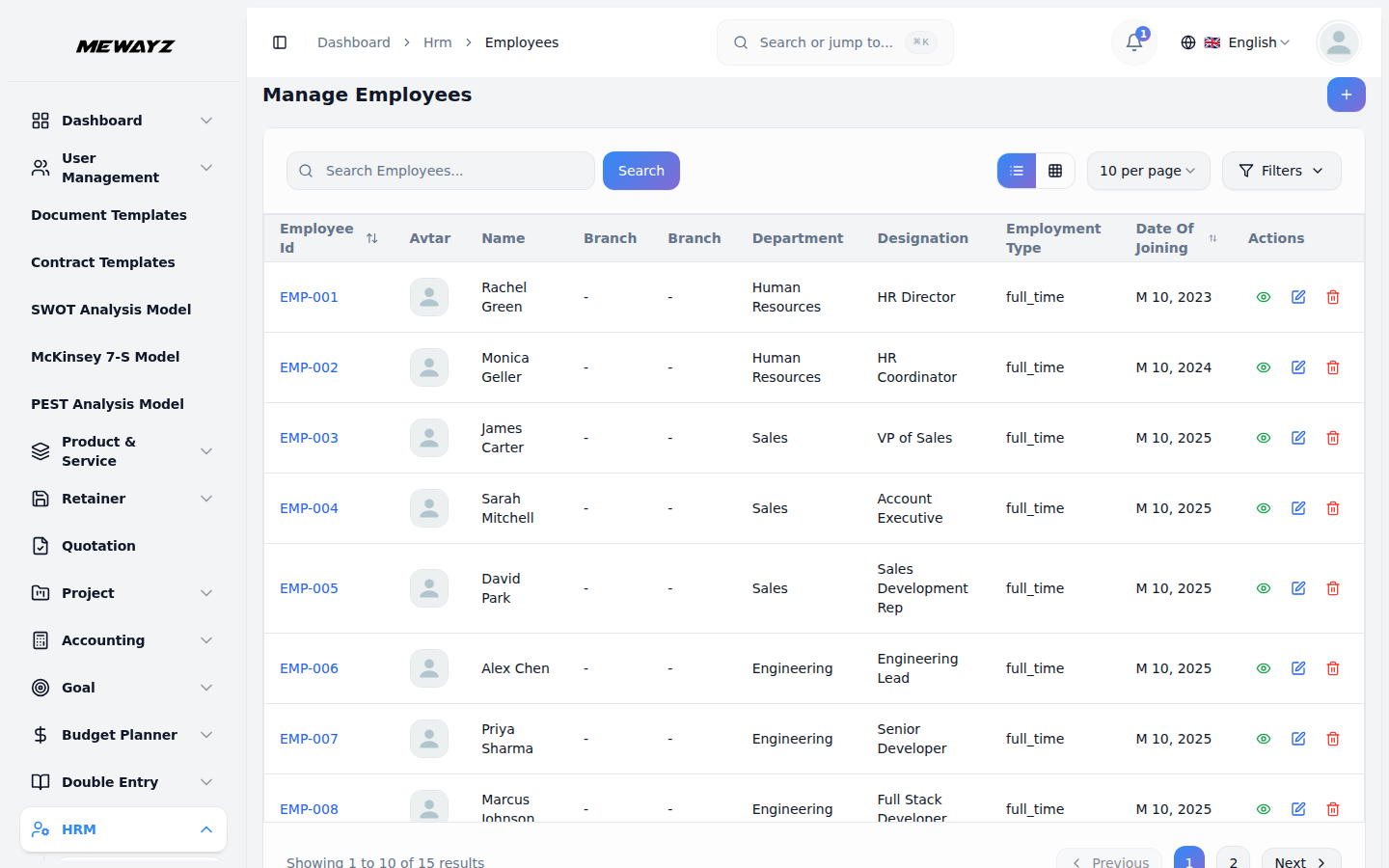Sort the table by Employee Id
Screen dimensions: 1389x868
(373, 237)
